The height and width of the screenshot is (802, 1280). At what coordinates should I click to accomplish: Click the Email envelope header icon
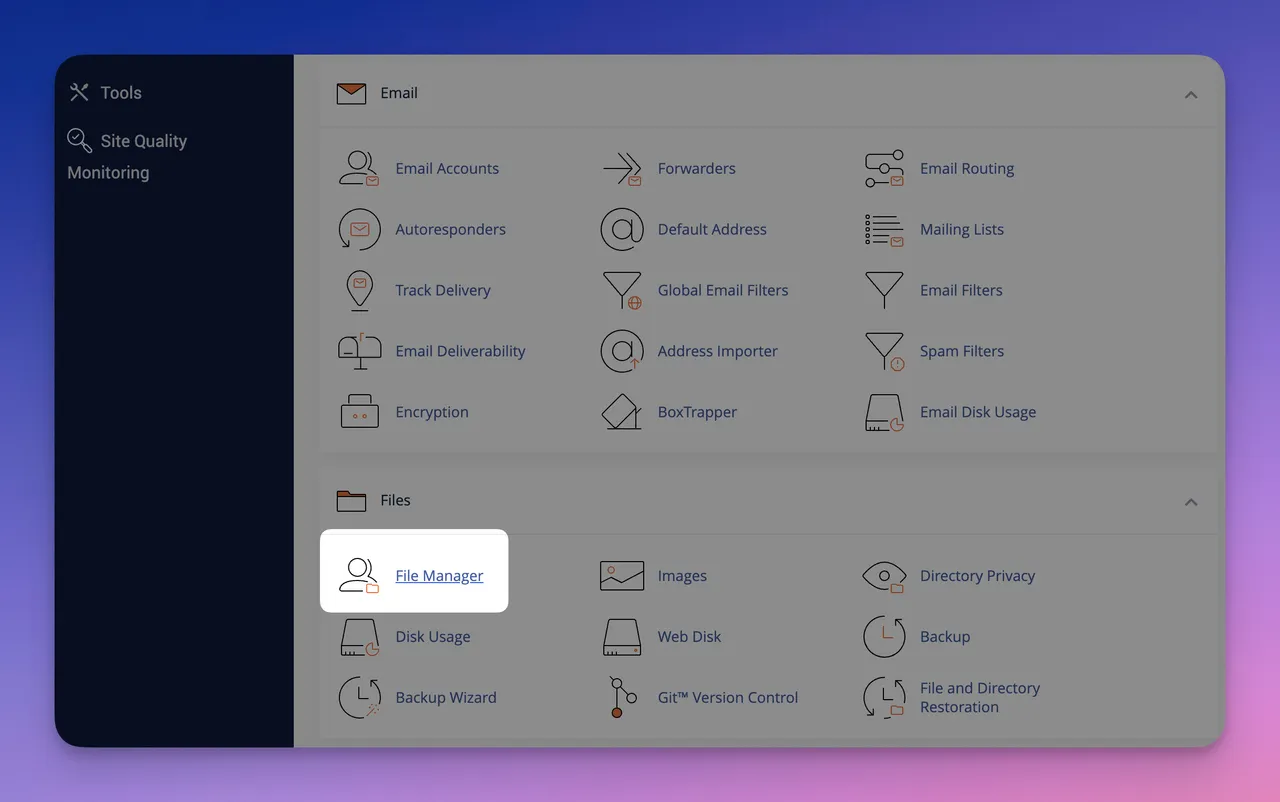pyautogui.click(x=351, y=94)
